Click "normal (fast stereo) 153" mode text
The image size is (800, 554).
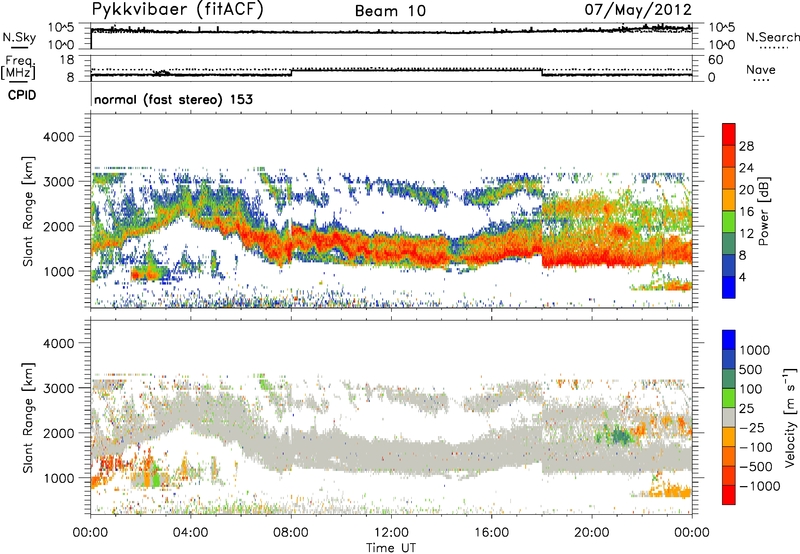(173, 99)
